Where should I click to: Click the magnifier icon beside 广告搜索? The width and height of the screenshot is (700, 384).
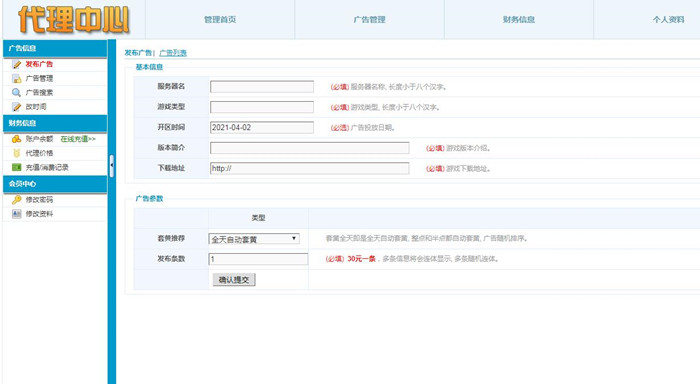click(x=17, y=93)
